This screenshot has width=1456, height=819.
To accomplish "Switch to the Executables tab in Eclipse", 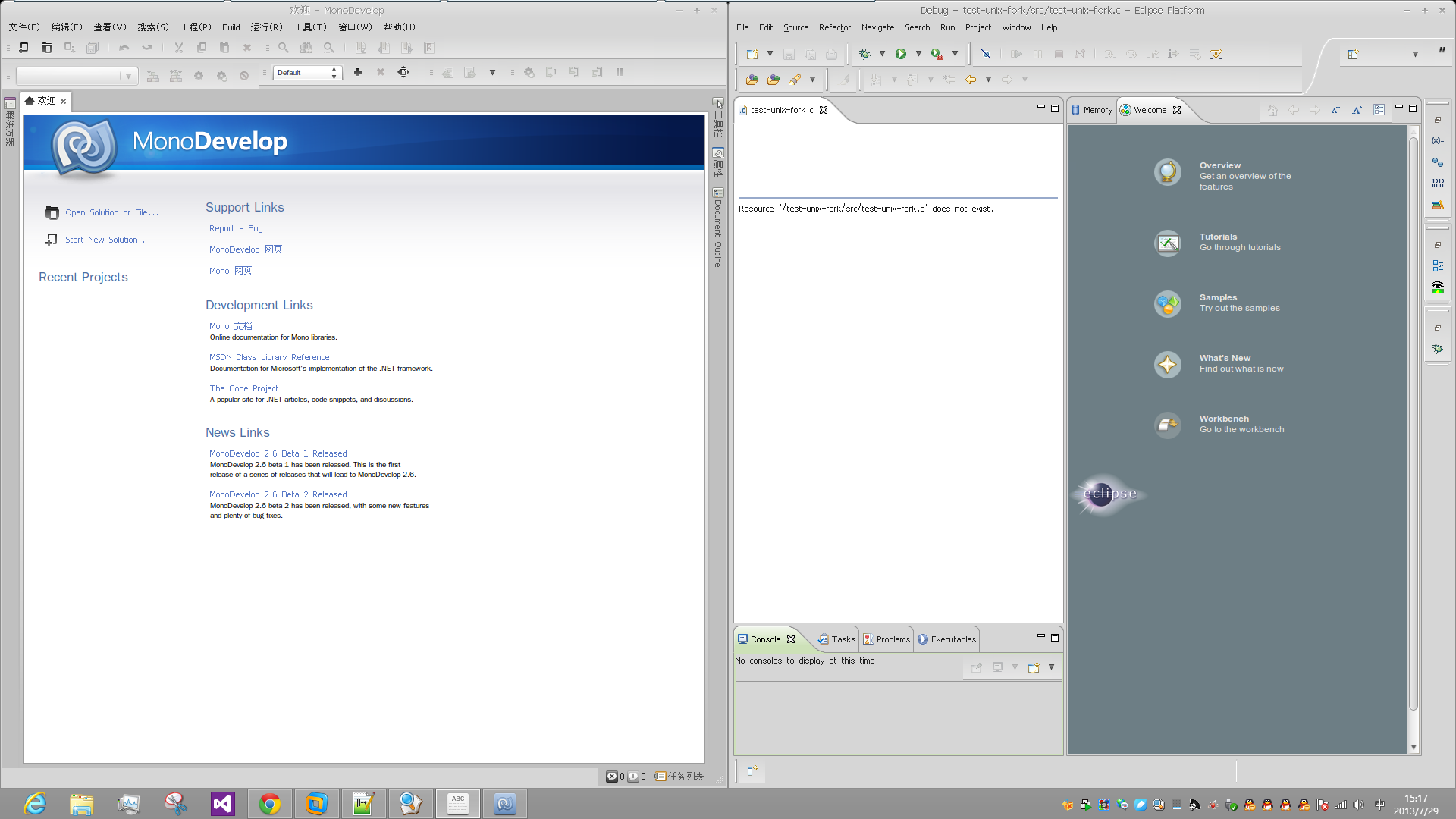I will (x=947, y=639).
